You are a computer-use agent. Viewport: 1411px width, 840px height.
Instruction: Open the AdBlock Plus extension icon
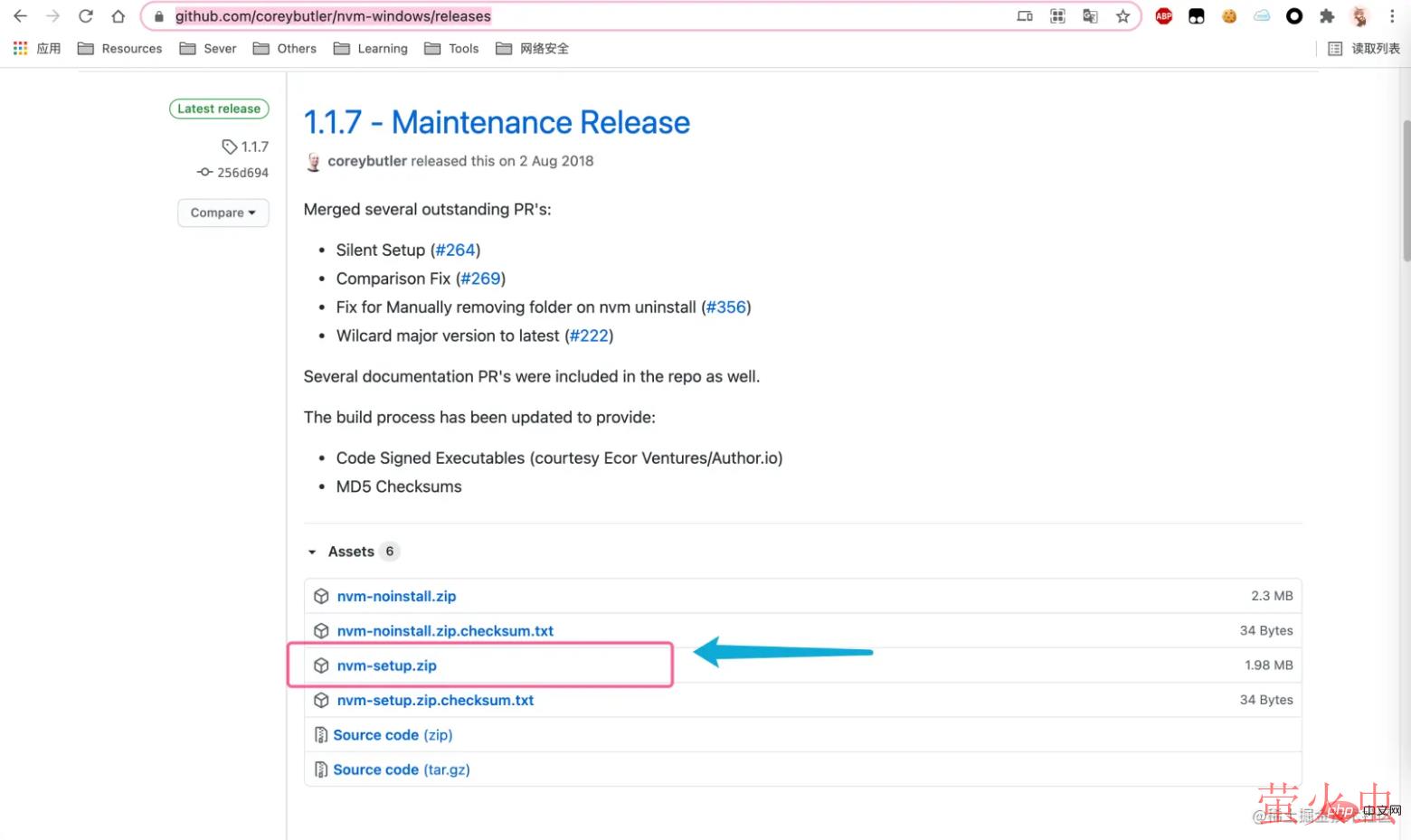(1163, 16)
